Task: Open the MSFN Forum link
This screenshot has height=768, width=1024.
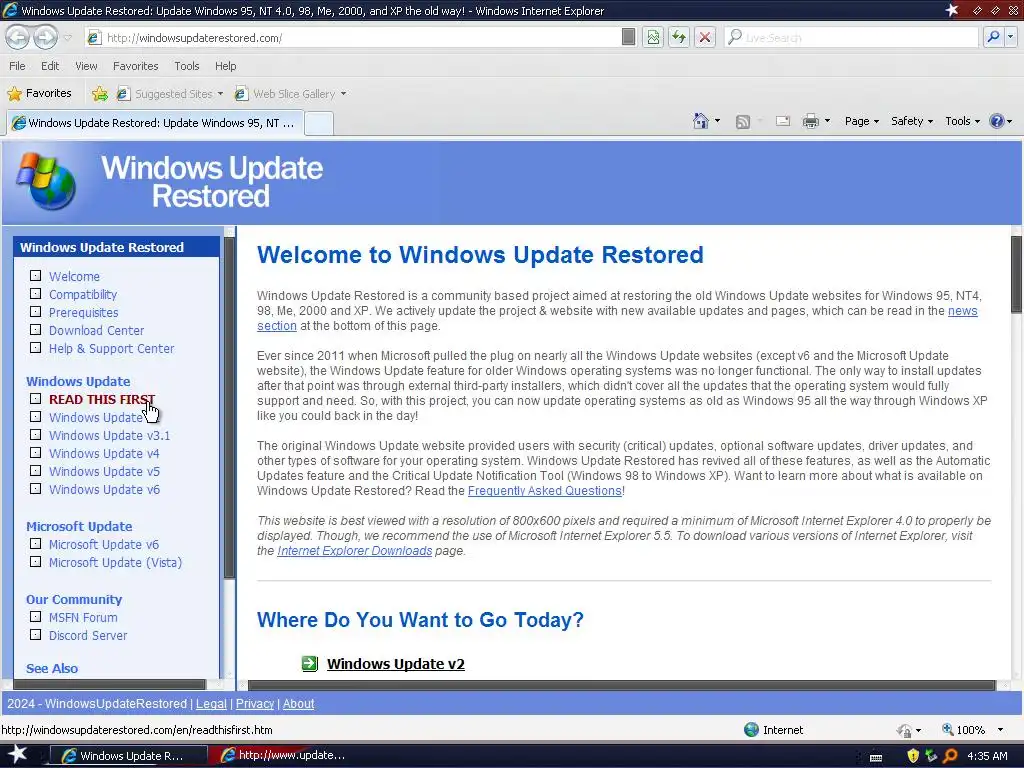Action: (x=84, y=618)
